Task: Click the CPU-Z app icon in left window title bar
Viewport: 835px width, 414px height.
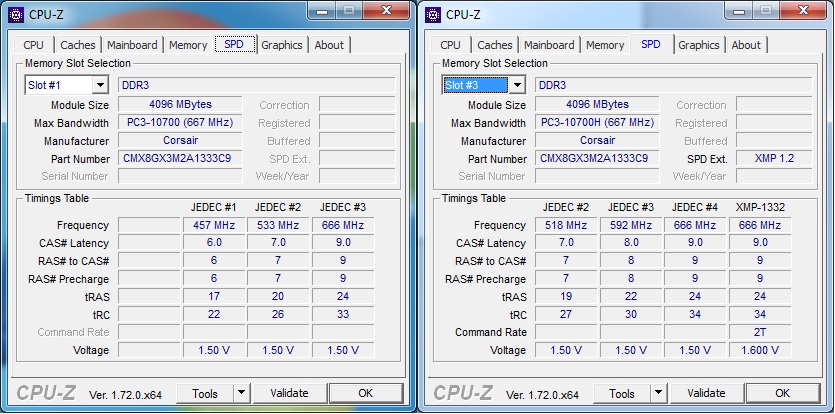Action: click(x=17, y=15)
